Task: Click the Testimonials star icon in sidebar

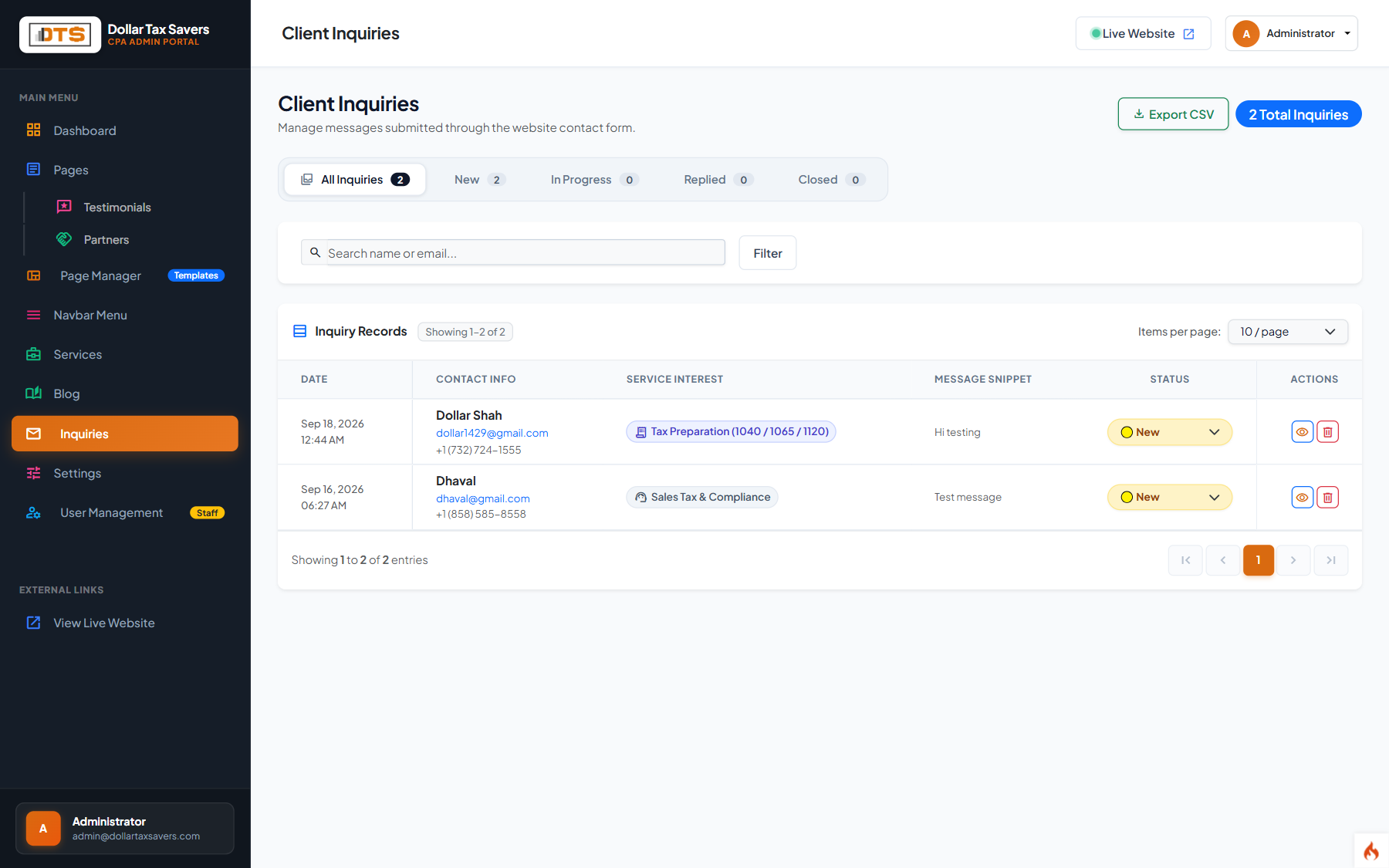Action: tap(64, 207)
